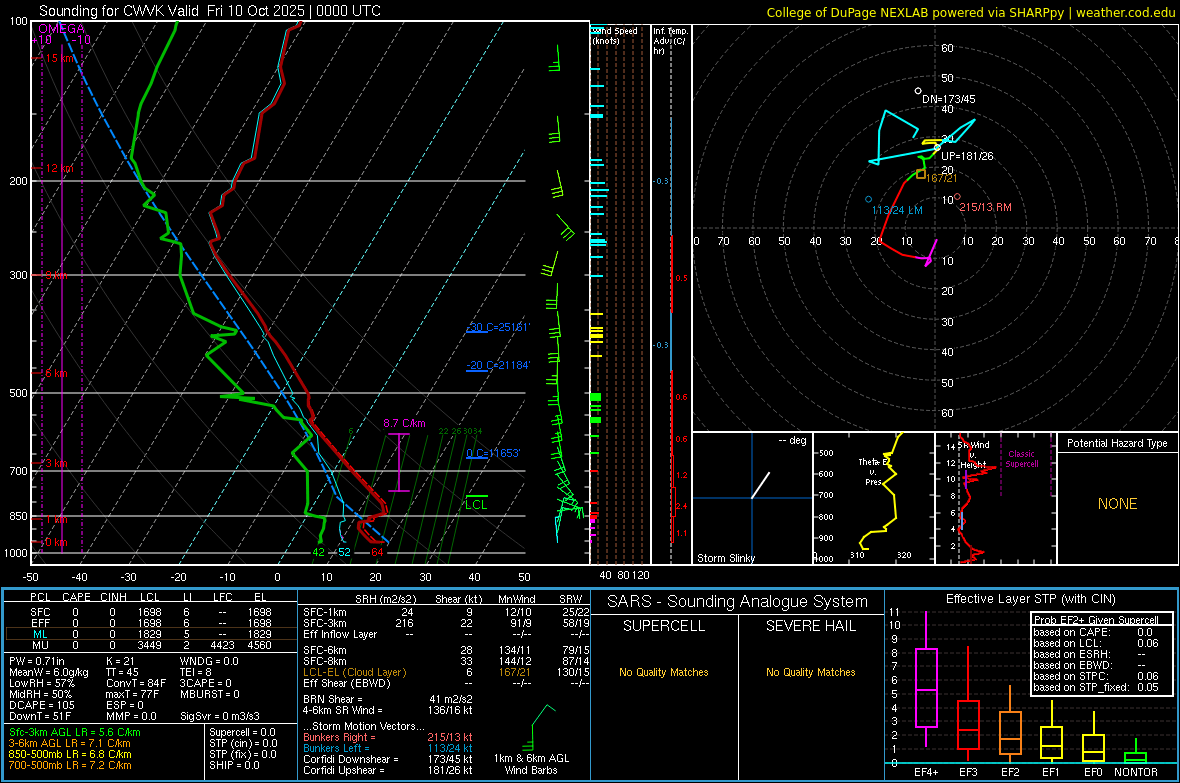Select the ConvT = 84F value
Viewport: 1180px width, 783px height.
(136, 684)
